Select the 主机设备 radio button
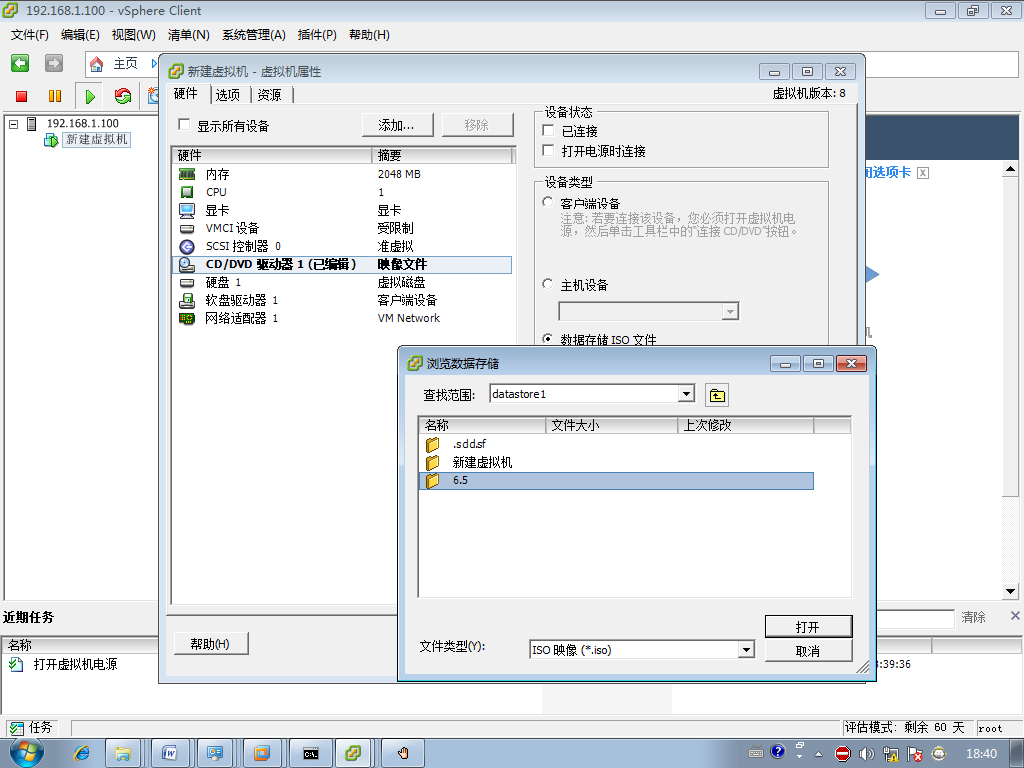The image size is (1024, 768). [548, 284]
